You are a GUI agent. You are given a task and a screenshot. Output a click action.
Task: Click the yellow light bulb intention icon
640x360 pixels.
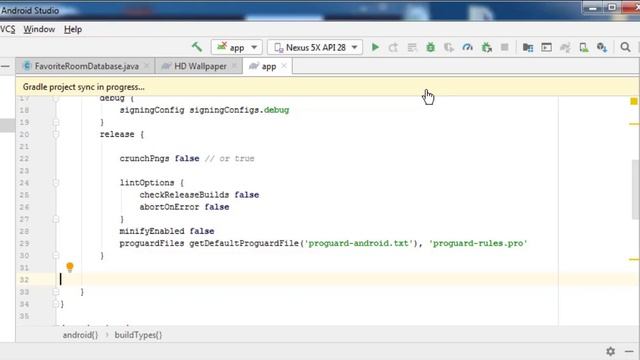click(70, 267)
